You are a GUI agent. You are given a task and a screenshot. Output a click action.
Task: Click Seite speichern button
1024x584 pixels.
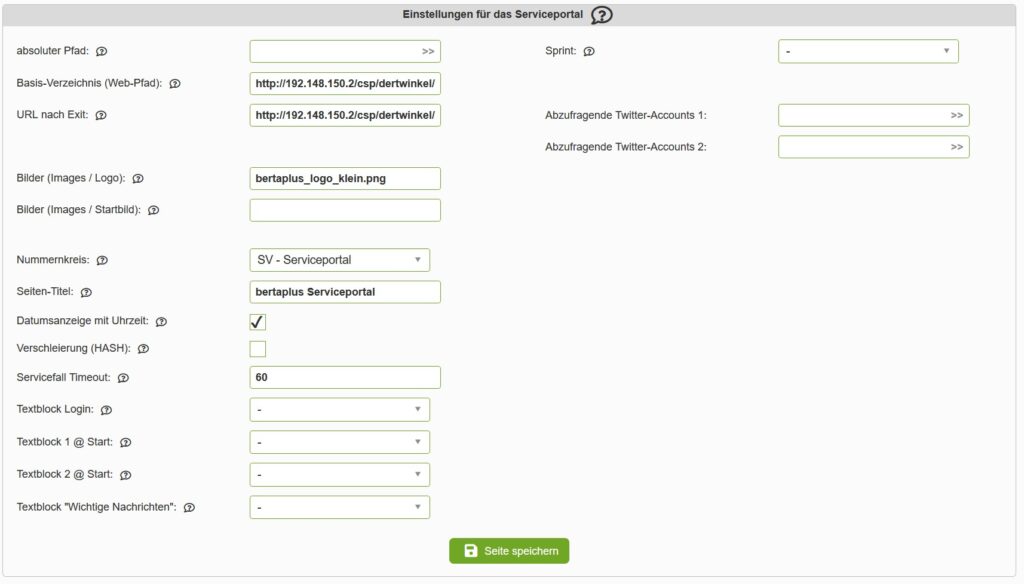pyautogui.click(x=509, y=551)
